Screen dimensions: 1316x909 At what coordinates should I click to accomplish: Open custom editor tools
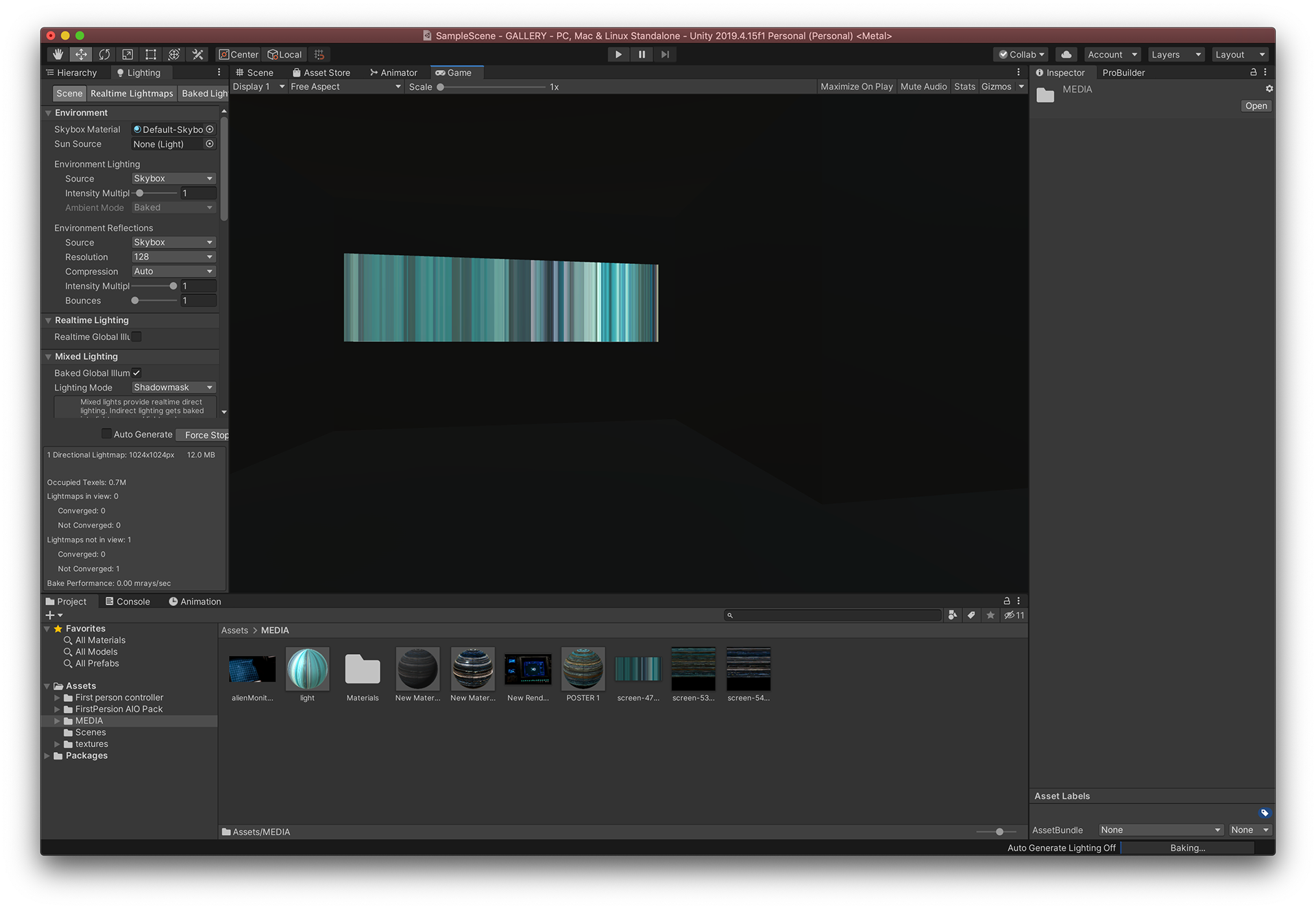[197, 54]
